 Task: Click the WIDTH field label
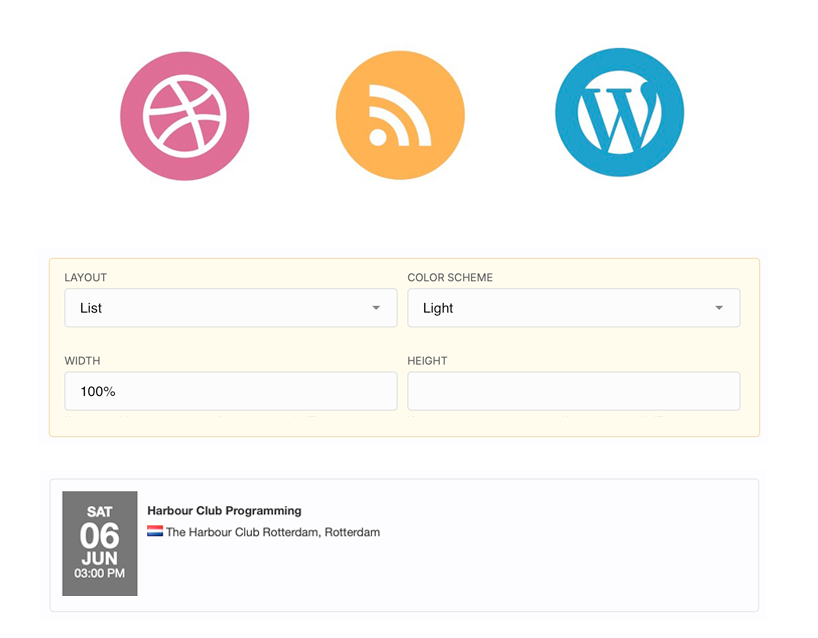[x=82, y=361]
